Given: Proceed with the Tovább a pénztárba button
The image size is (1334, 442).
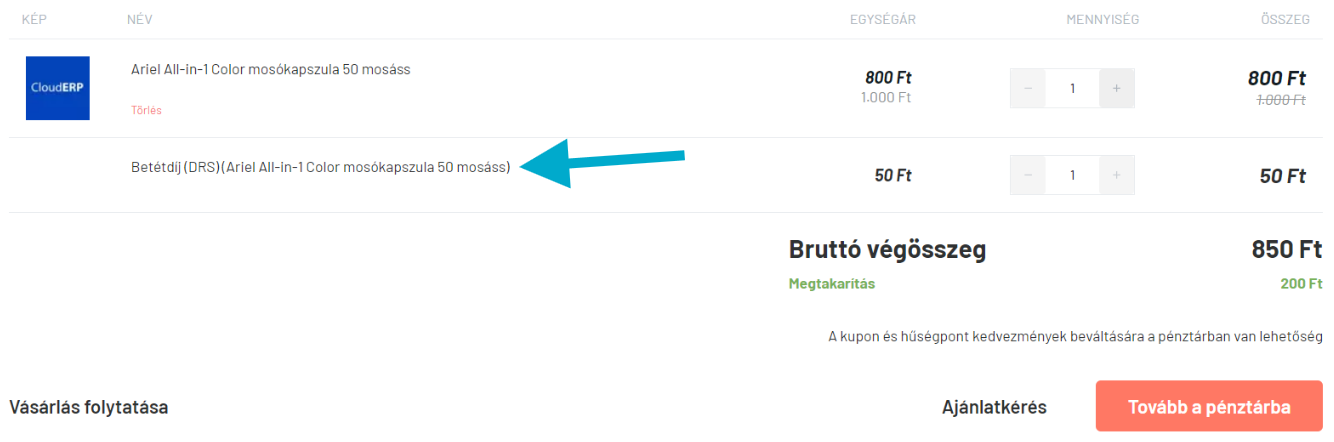Looking at the screenshot, I should click(1209, 406).
